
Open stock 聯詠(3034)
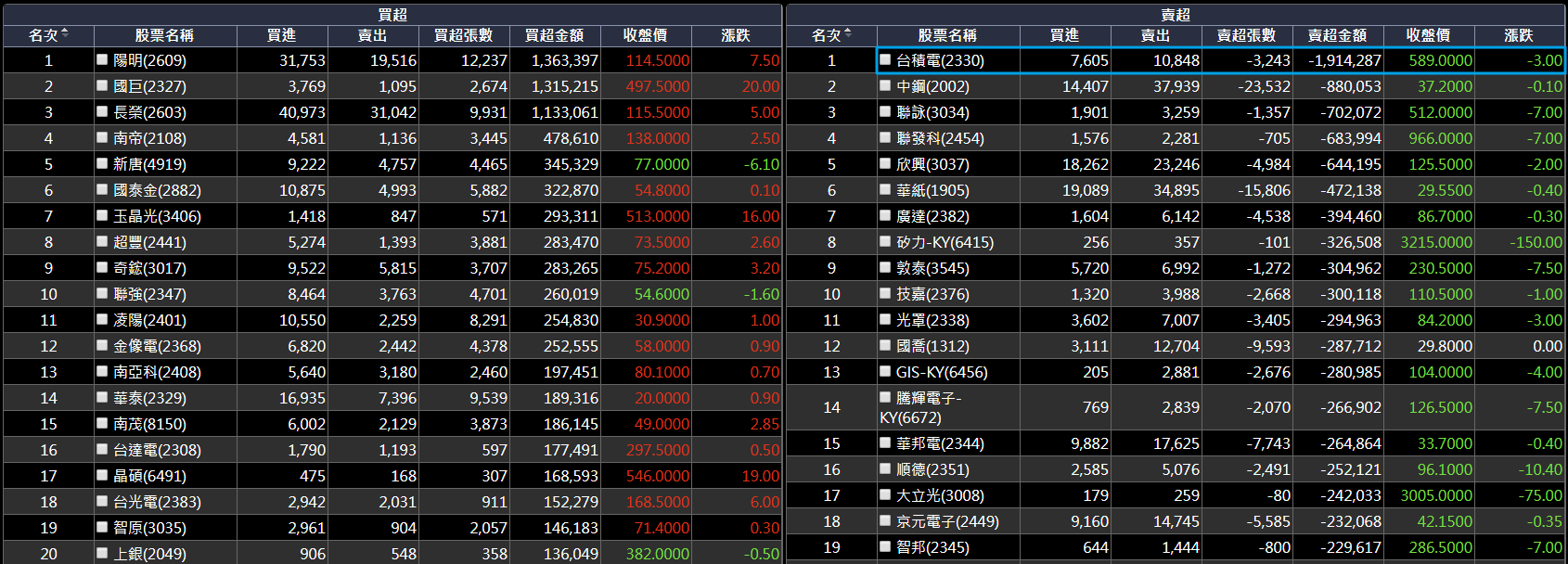click(932, 112)
